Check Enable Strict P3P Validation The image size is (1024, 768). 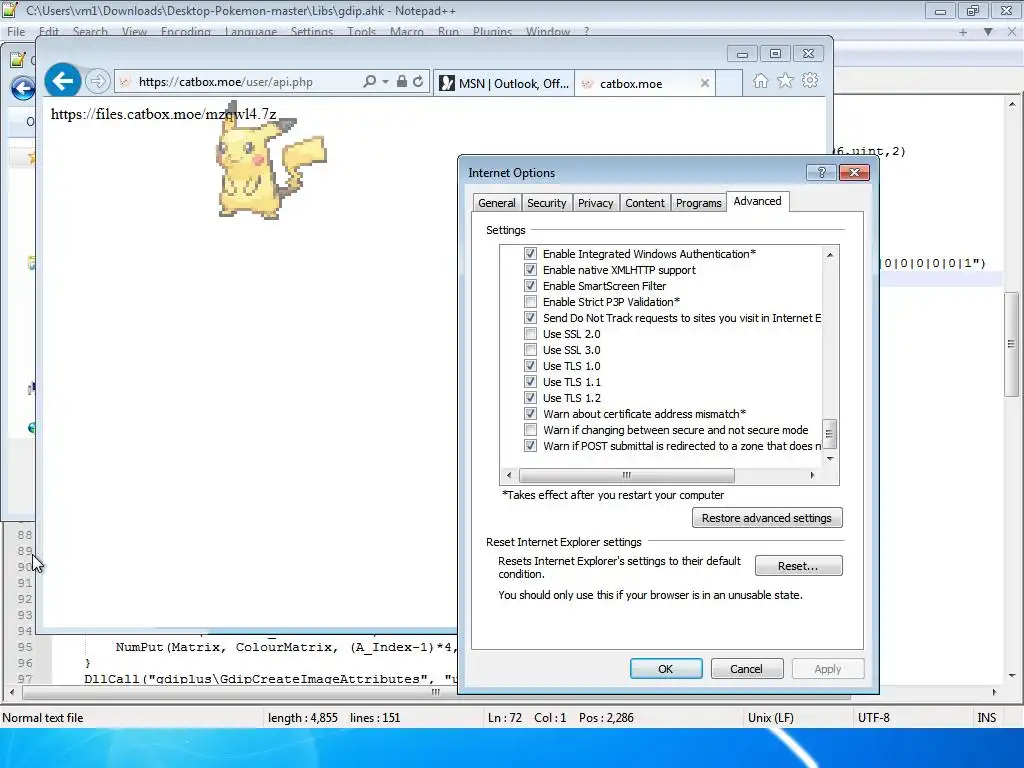[530, 302]
